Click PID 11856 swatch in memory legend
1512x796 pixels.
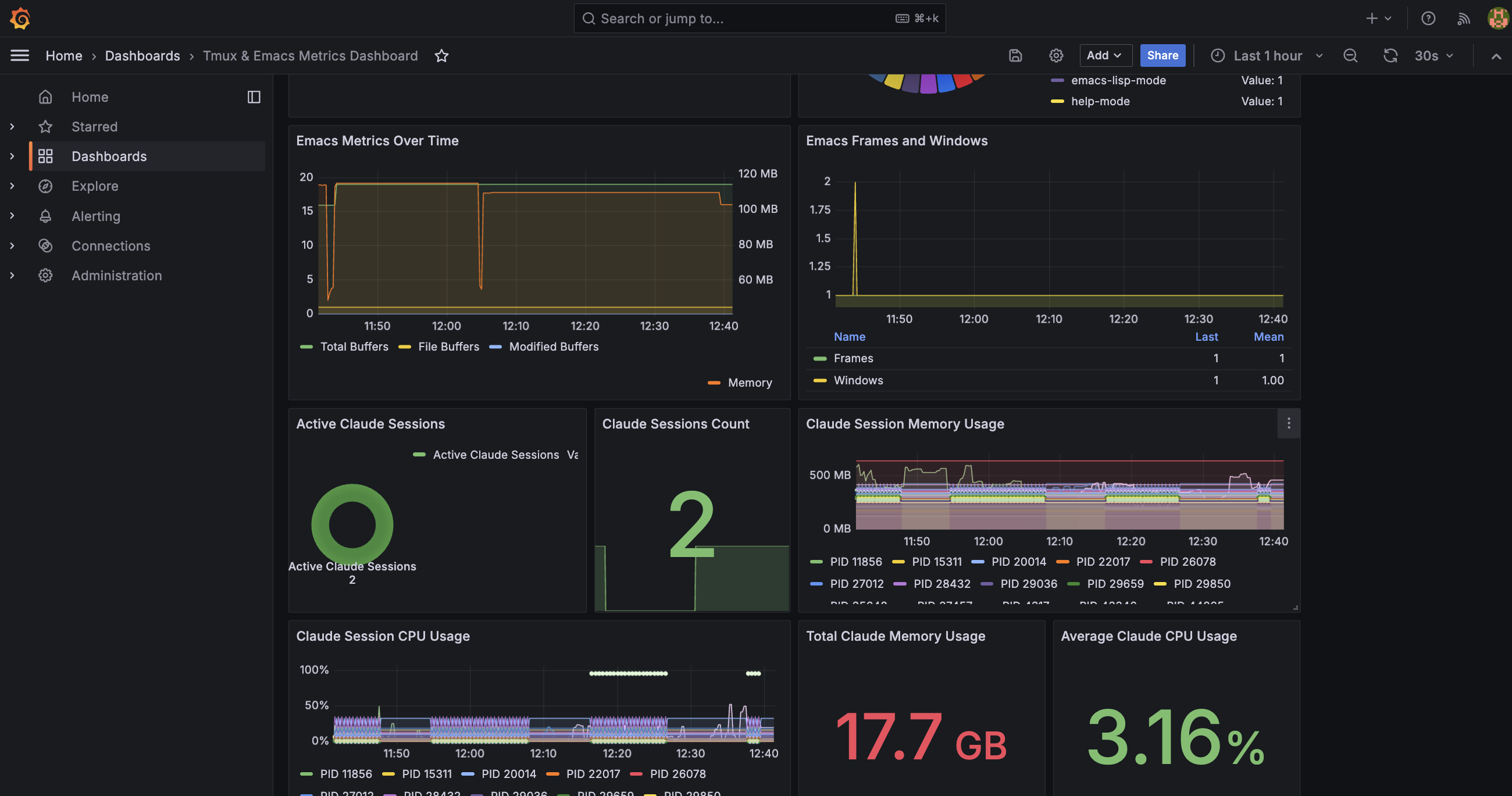pyautogui.click(x=816, y=562)
